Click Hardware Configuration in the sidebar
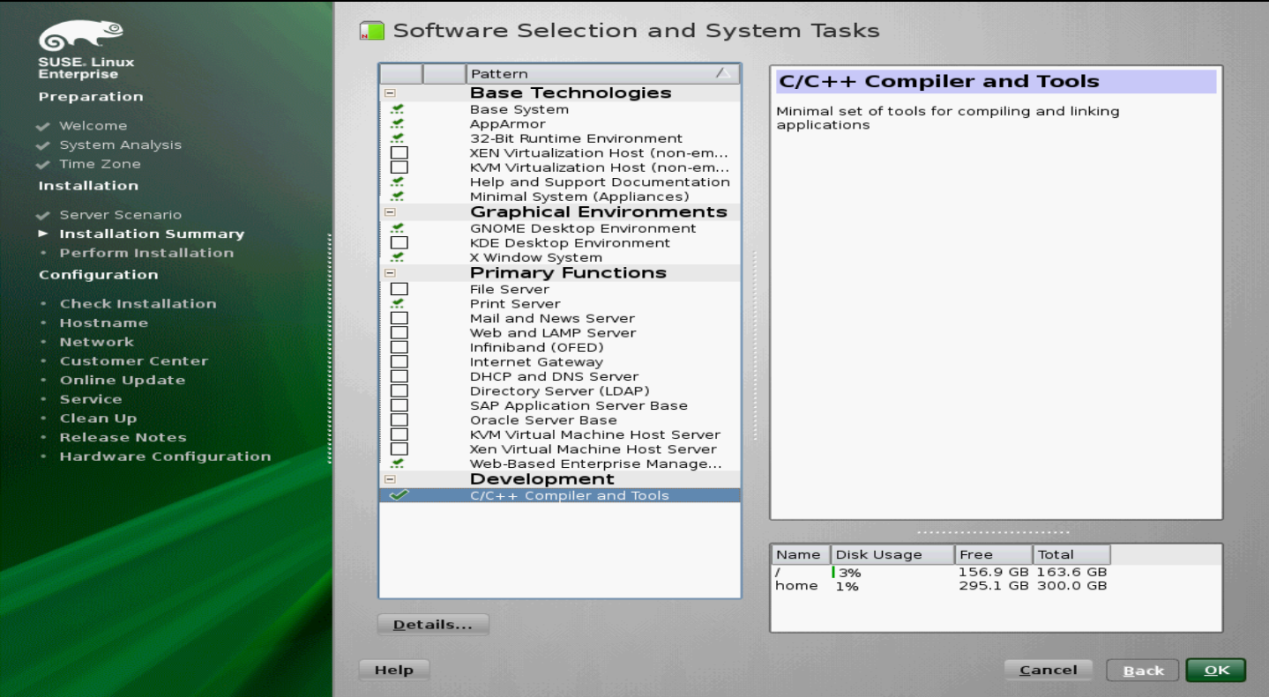 point(165,457)
